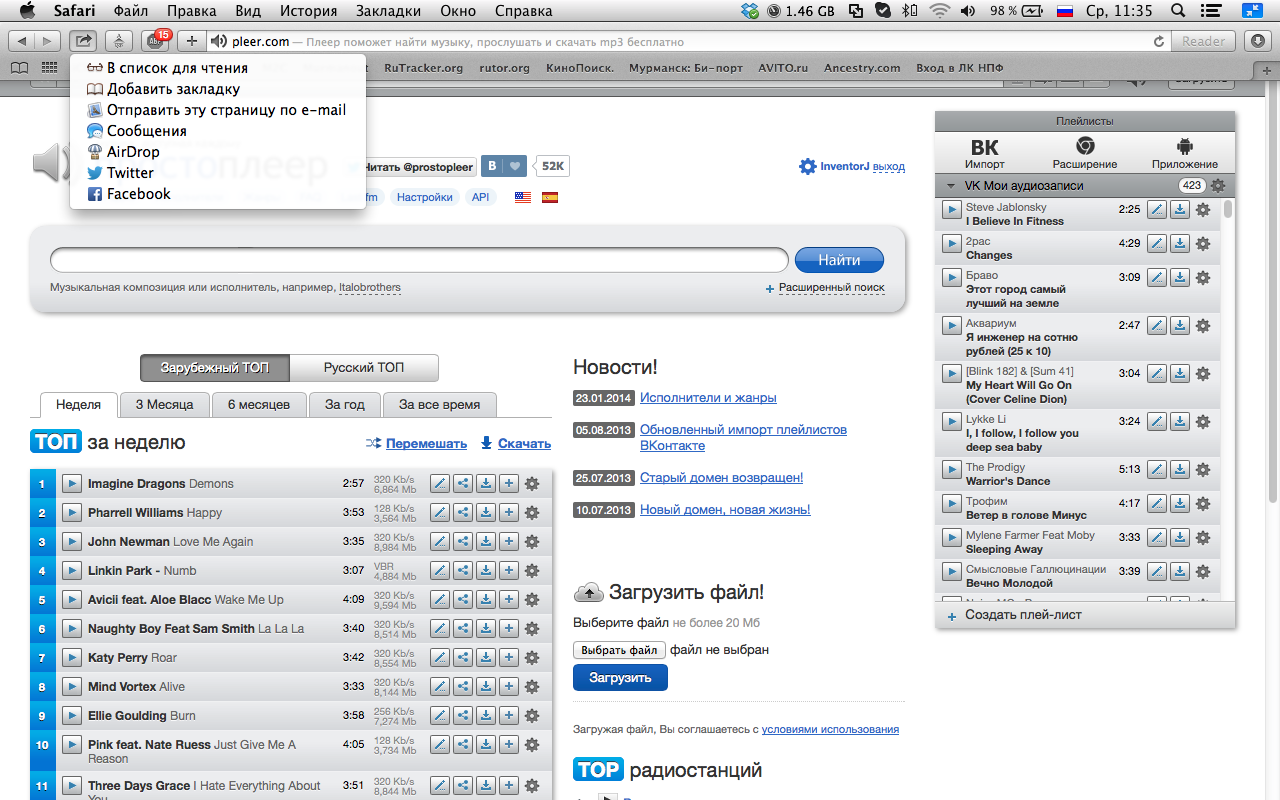Open Safari downloads button
Viewport: 1280px width, 800px height.
pos(1258,41)
